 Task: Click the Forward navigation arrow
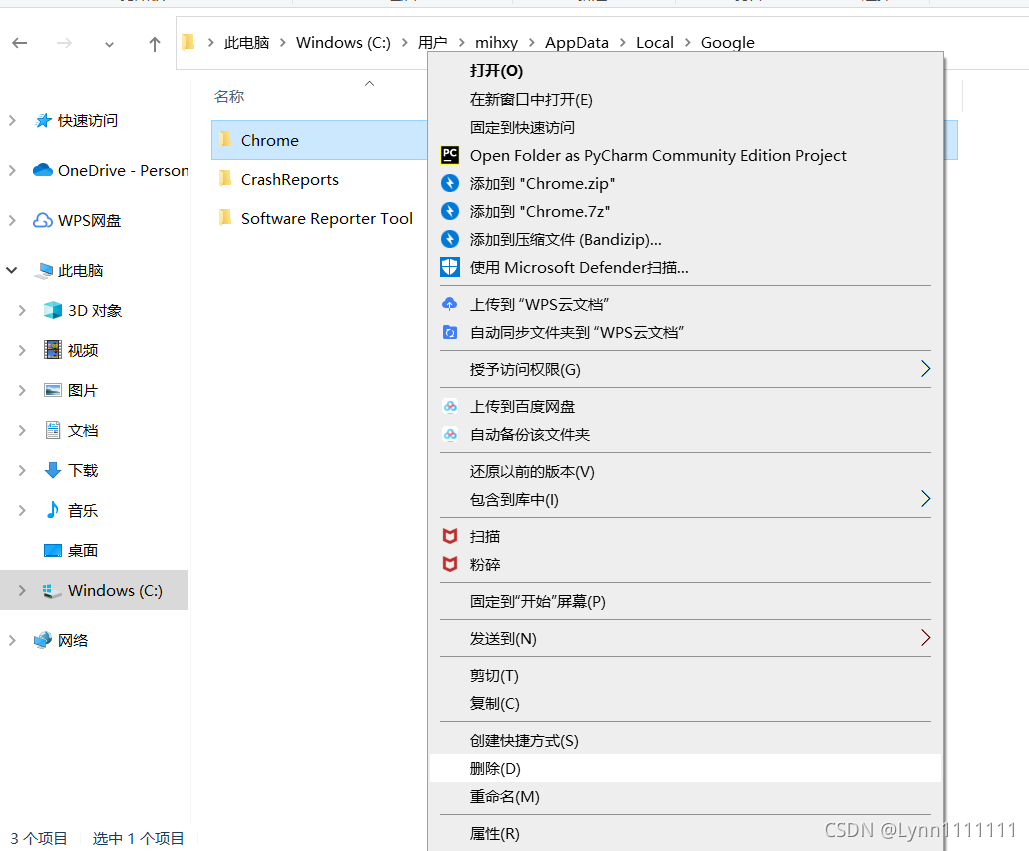[64, 43]
